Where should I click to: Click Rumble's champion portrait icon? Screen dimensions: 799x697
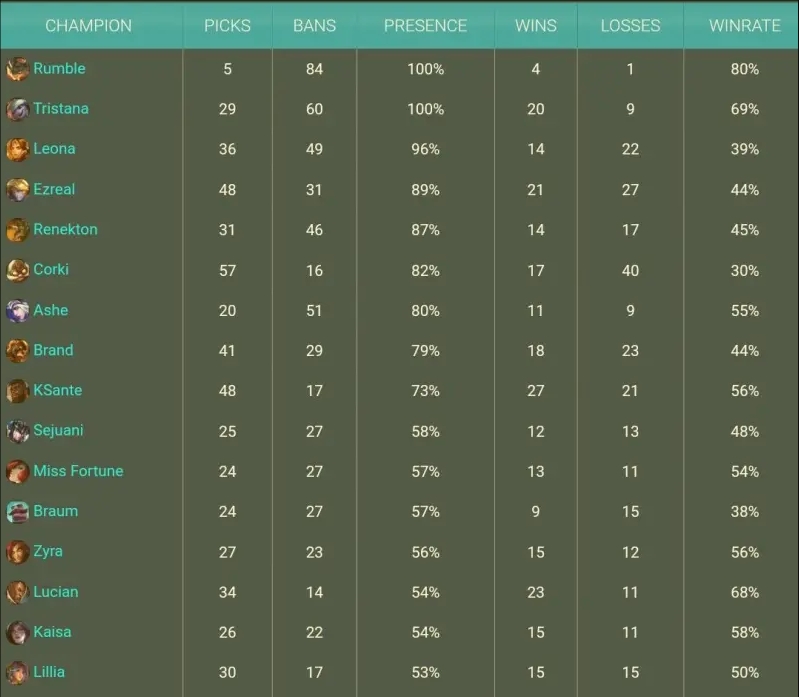click(17, 69)
